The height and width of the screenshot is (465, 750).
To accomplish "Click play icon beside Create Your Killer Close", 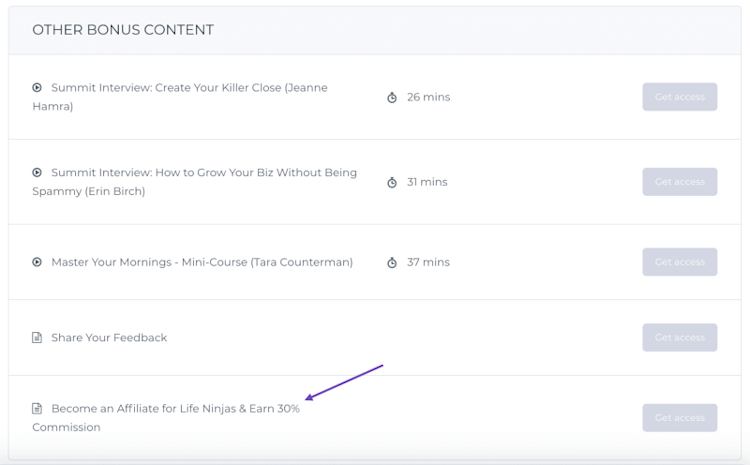I will 37,88.
